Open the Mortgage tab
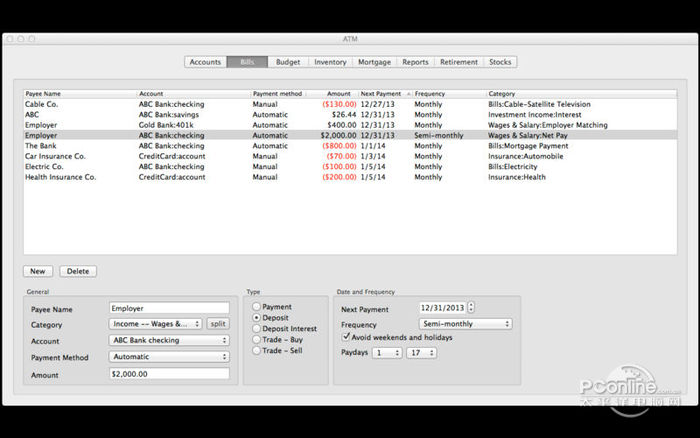Image resolution: width=700 pixels, height=438 pixels. click(374, 62)
